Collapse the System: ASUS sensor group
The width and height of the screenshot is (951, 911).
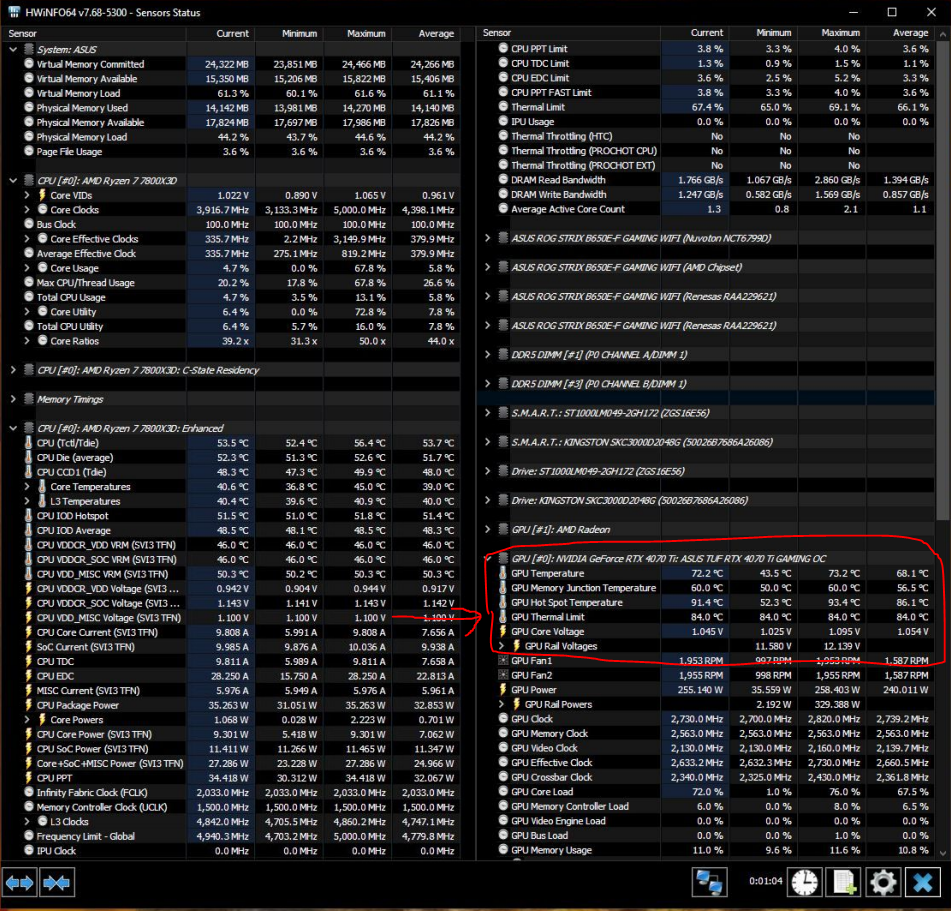14,49
